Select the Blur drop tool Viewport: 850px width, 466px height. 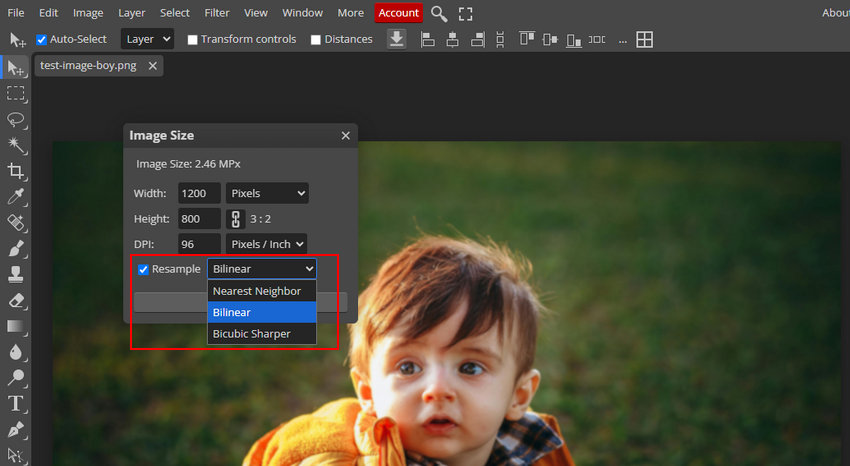[x=16, y=352]
